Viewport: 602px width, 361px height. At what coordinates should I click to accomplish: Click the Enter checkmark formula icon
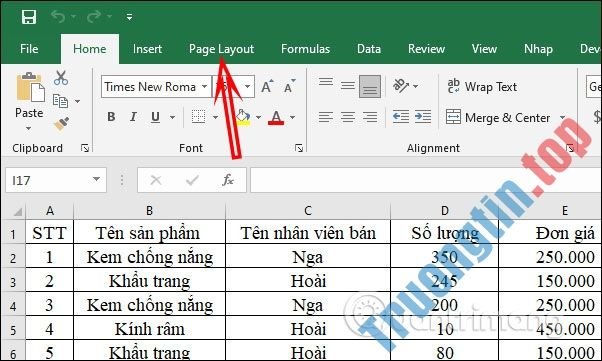tap(192, 180)
